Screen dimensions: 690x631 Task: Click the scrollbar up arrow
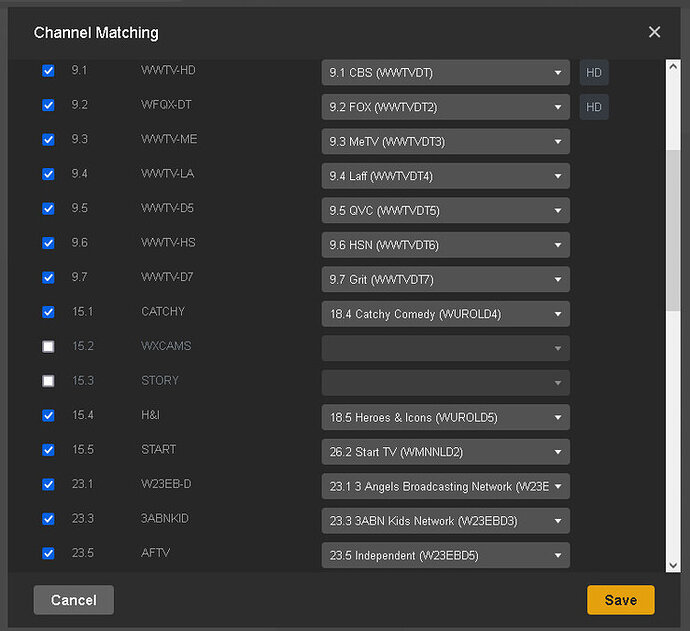(x=673, y=67)
